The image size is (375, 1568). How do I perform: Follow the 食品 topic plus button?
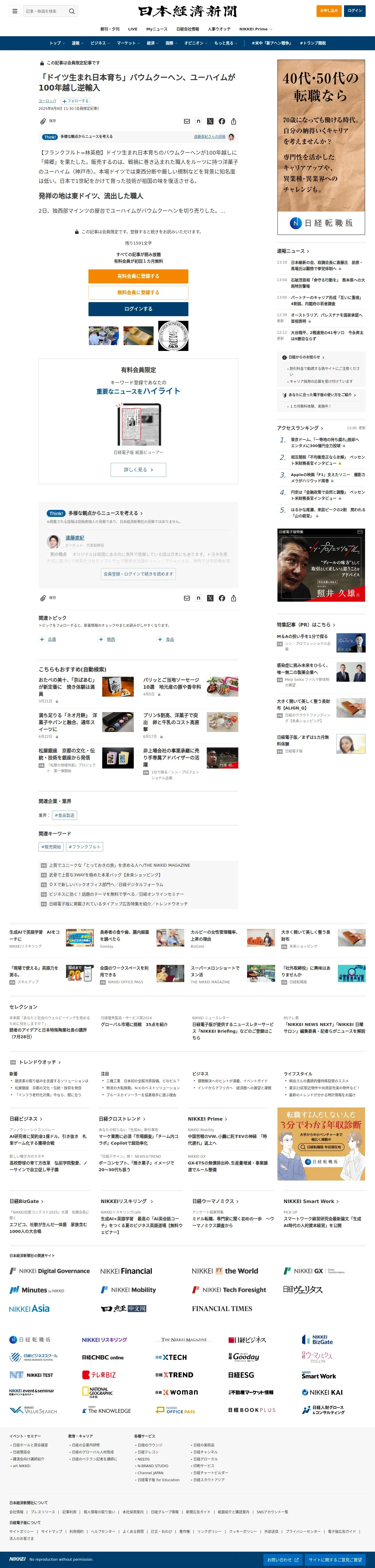pyautogui.click(x=160, y=640)
